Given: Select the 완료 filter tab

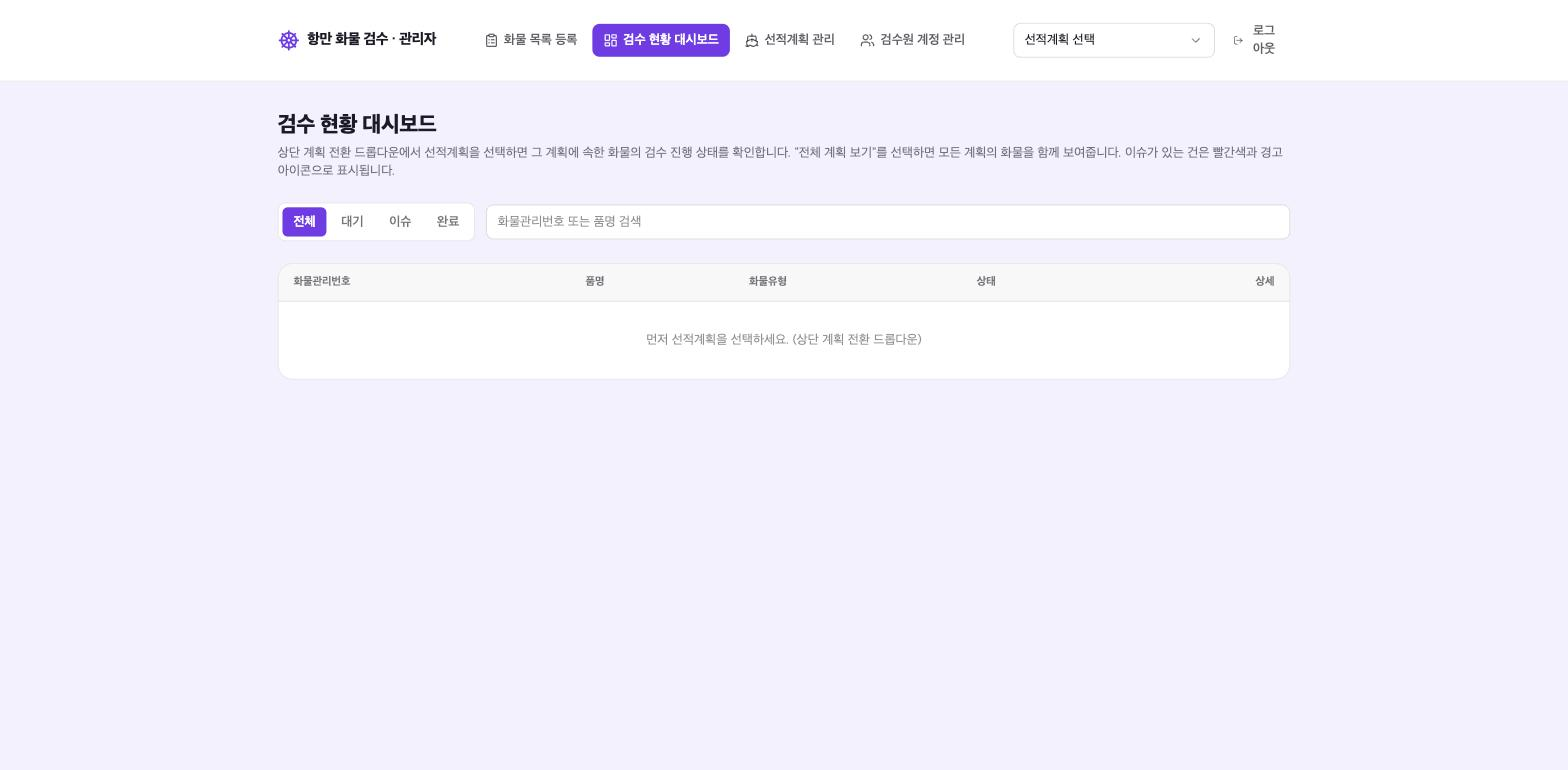Looking at the screenshot, I should coord(448,222).
